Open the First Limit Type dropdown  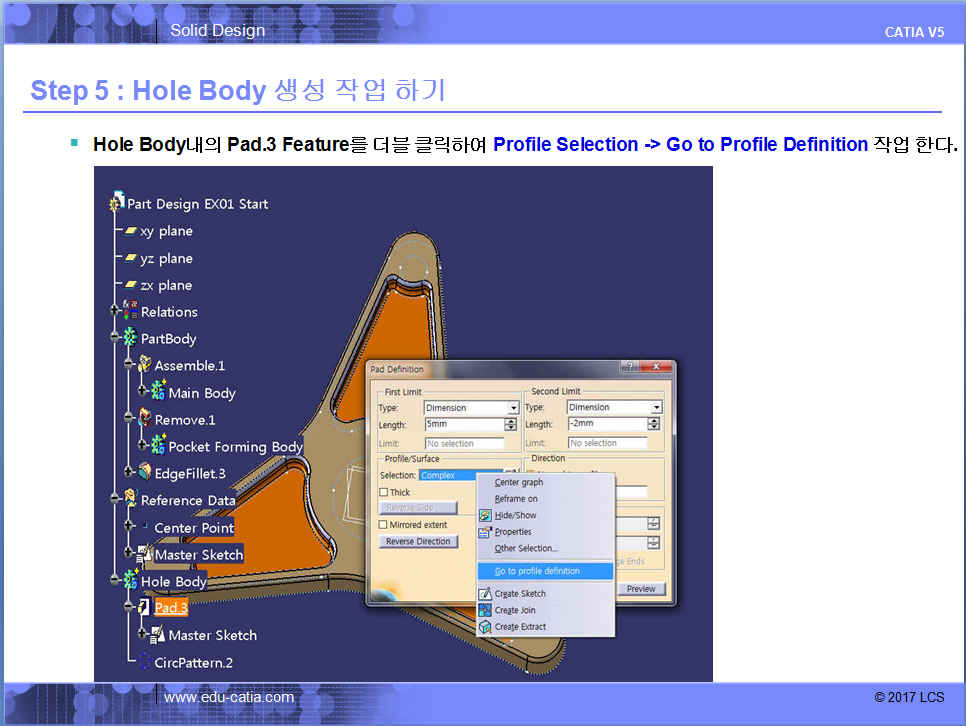(x=513, y=408)
